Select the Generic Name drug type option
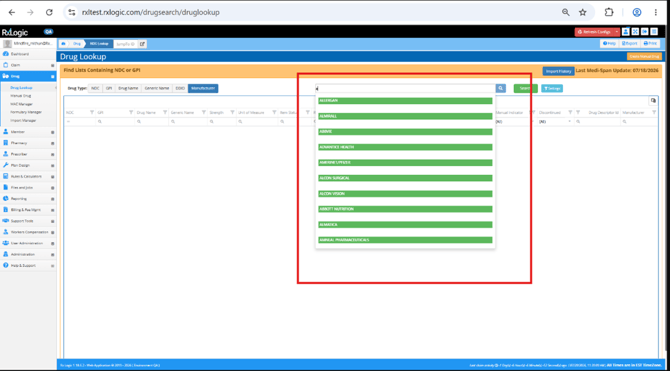The image size is (670, 371). pyautogui.click(x=157, y=88)
